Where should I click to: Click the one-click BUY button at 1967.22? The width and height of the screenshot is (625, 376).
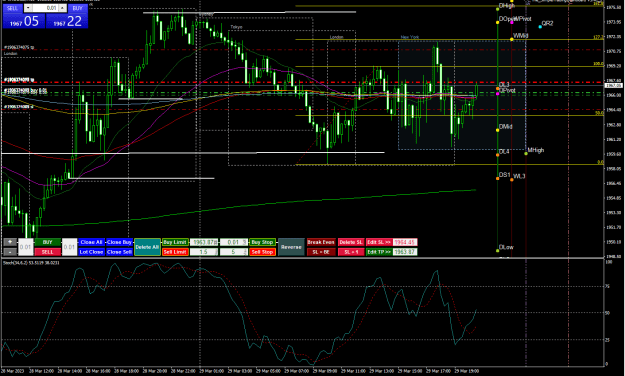67,21
